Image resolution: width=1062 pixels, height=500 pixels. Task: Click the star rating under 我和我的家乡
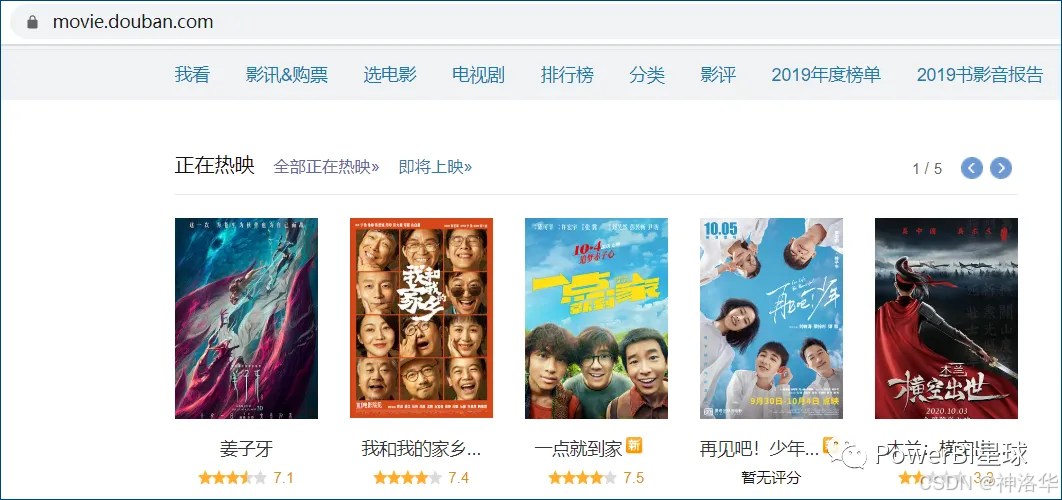point(407,478)
